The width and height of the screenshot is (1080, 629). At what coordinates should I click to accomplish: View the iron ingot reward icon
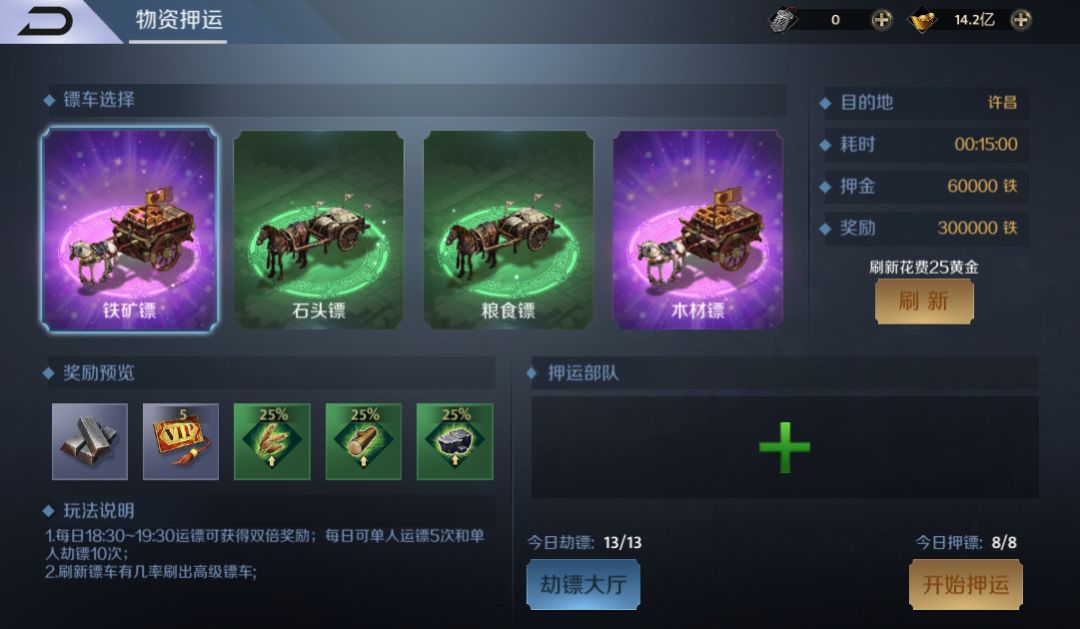click(90, 442)
